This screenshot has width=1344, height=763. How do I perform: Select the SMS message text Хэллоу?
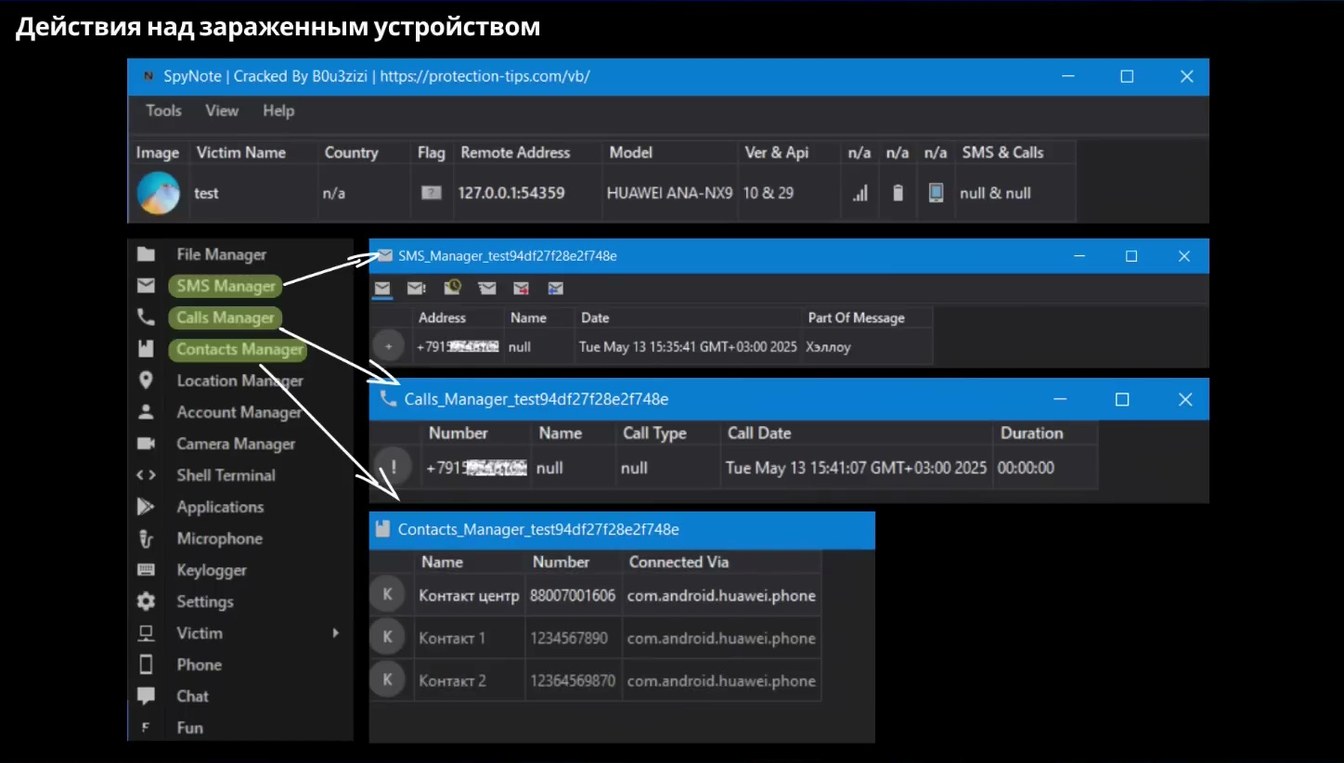point(829,347)
